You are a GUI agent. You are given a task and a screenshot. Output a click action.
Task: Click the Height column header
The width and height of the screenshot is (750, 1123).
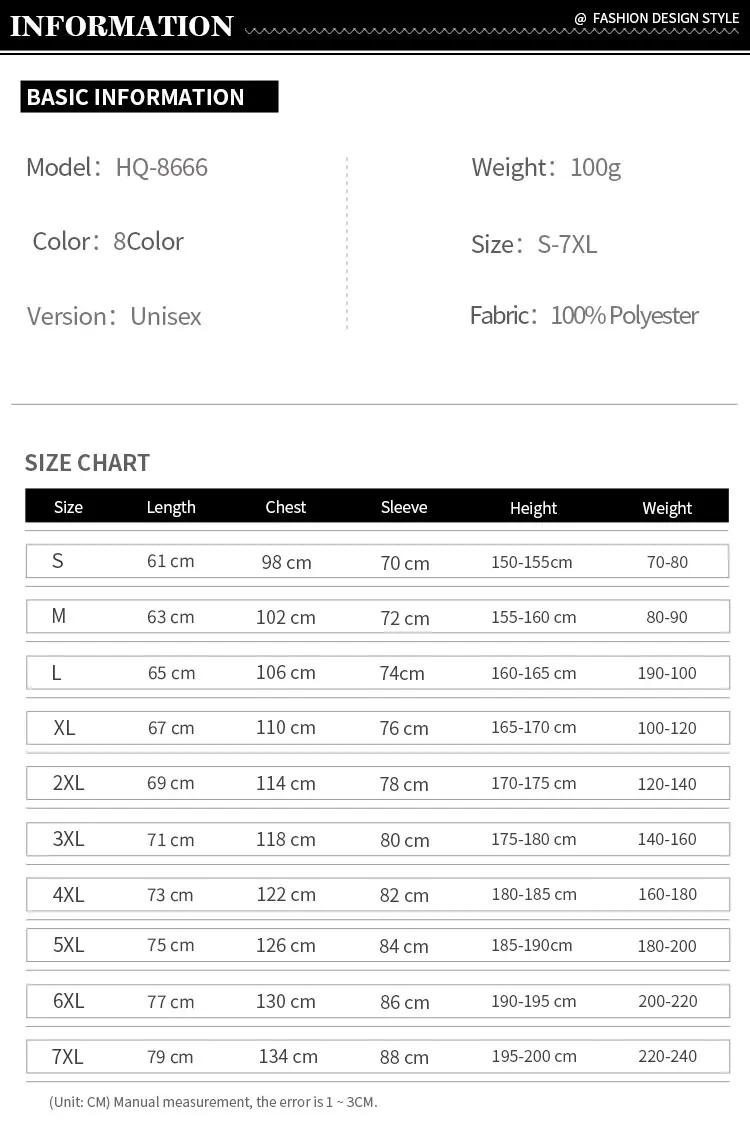[533, 508]
